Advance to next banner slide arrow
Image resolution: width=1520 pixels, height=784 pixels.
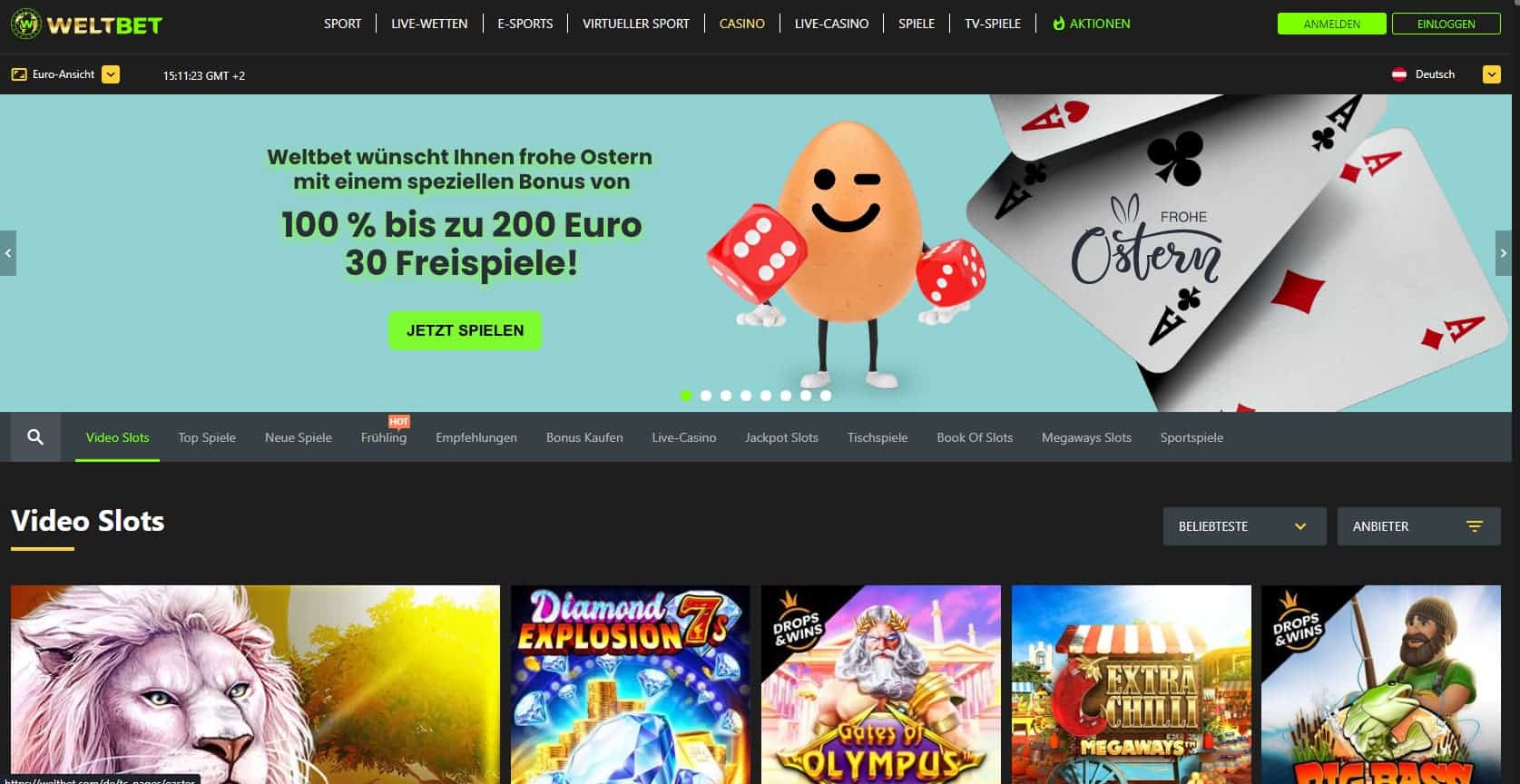tap(1504, 253)
